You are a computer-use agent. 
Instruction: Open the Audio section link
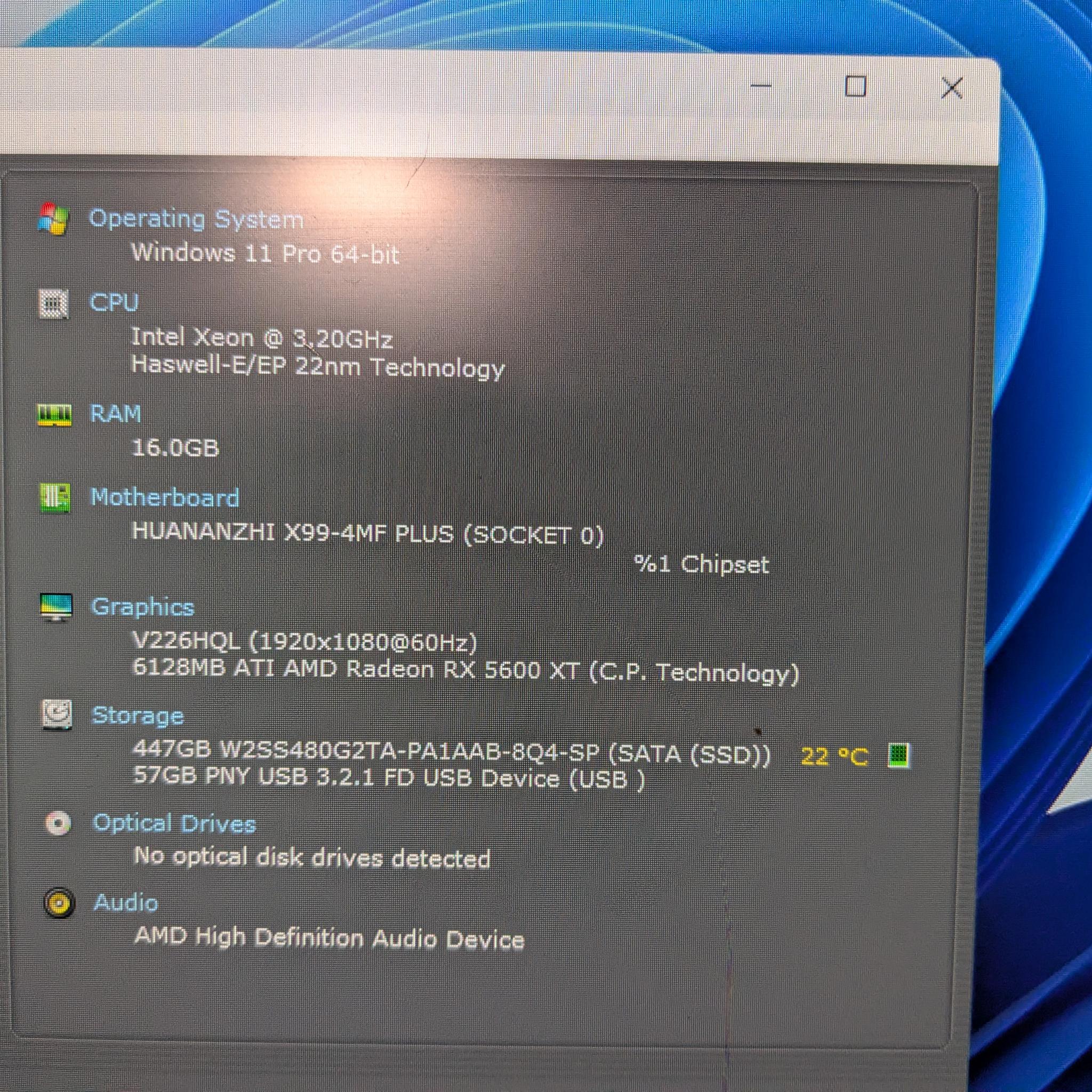coord(125,903)
